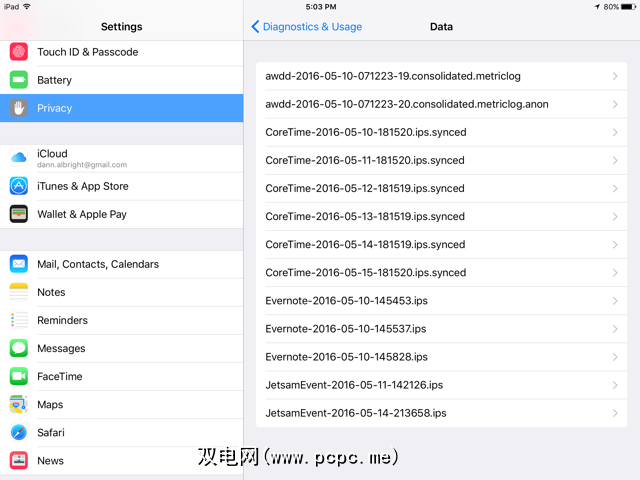Open Notes settings
Image resolution: width=640 pixels, height=480 pixels.
(122, 292)
